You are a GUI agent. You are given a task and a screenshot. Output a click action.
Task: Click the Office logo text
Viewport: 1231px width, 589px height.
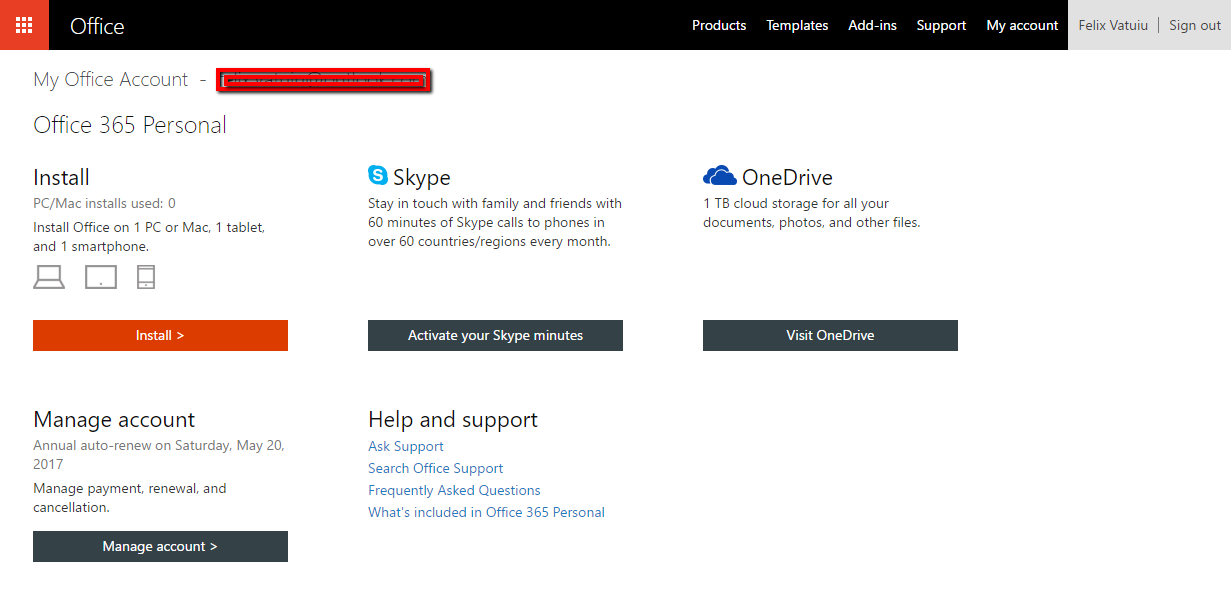97,26
